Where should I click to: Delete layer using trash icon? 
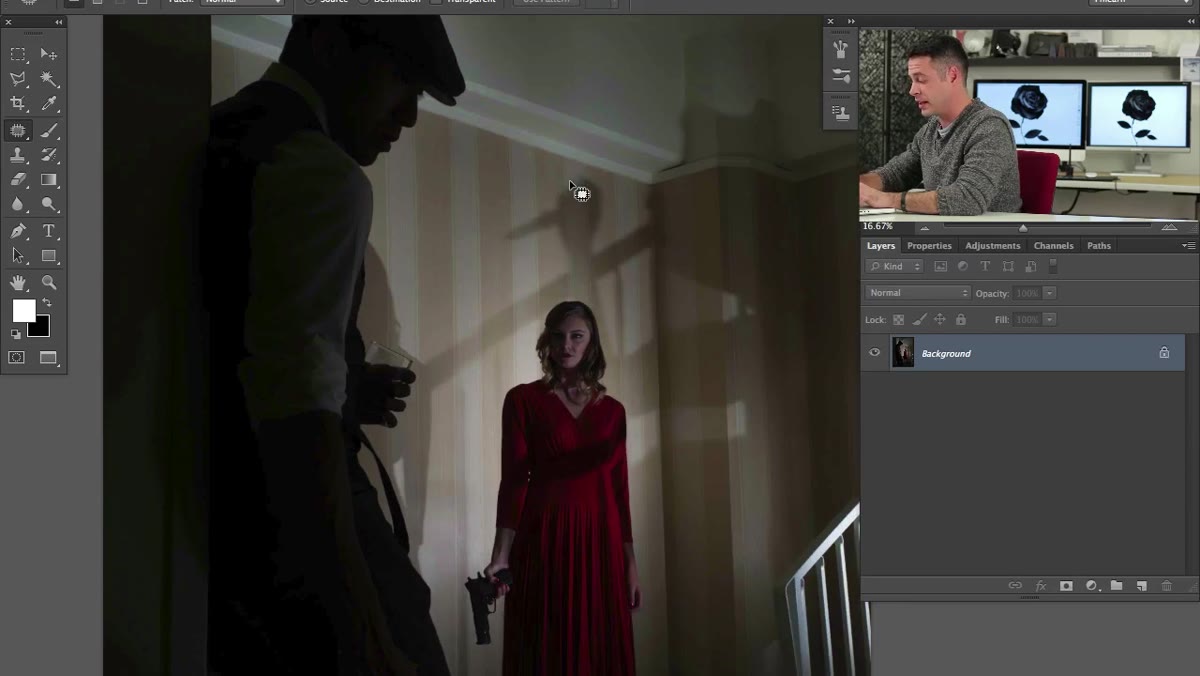[x=1166, y=586]
